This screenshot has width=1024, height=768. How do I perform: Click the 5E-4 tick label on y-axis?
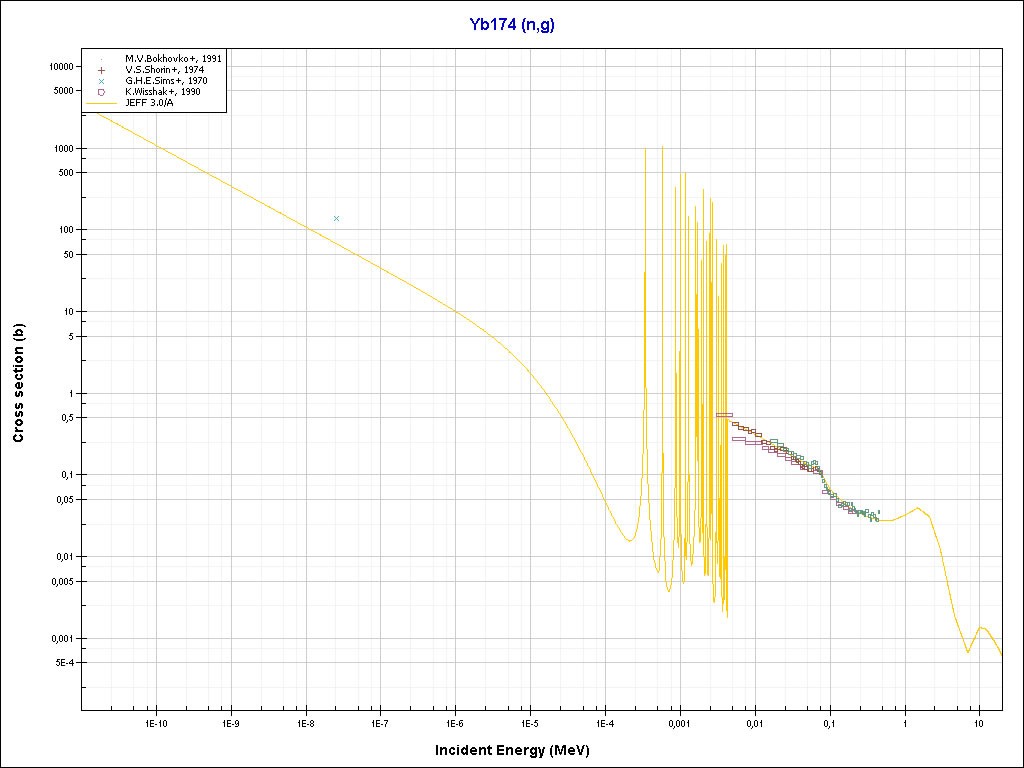click(x=63, y=663)
